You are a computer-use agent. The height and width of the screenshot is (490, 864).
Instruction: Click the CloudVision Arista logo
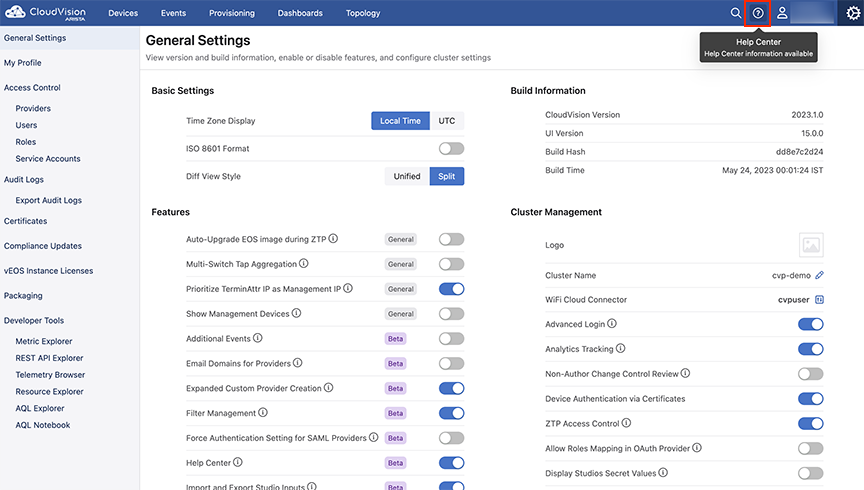(x=45, y=13)
